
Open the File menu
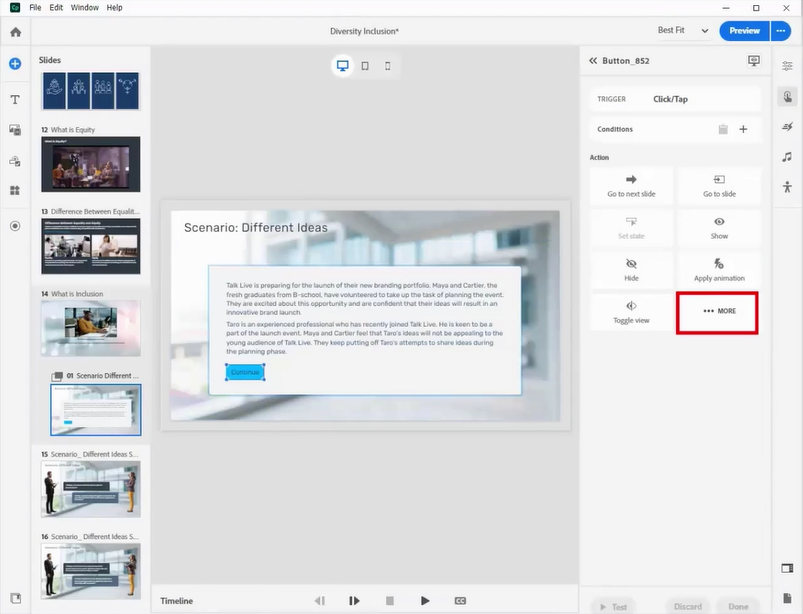point(35,8)
